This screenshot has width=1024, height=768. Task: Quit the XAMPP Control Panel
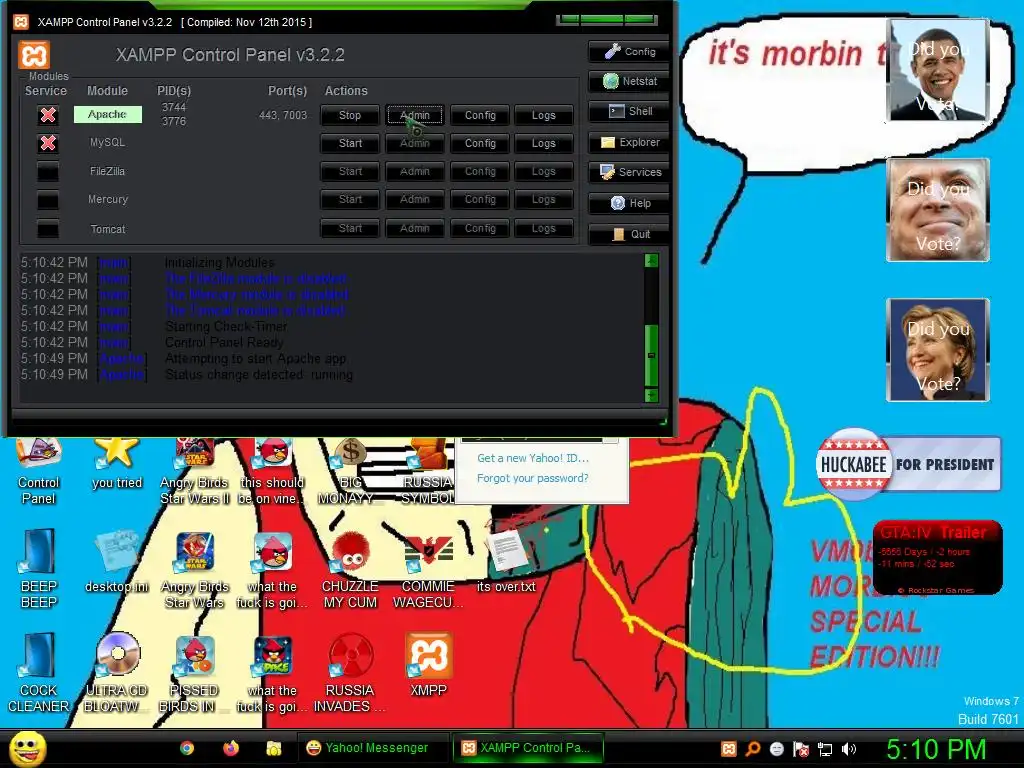point(628,234)
